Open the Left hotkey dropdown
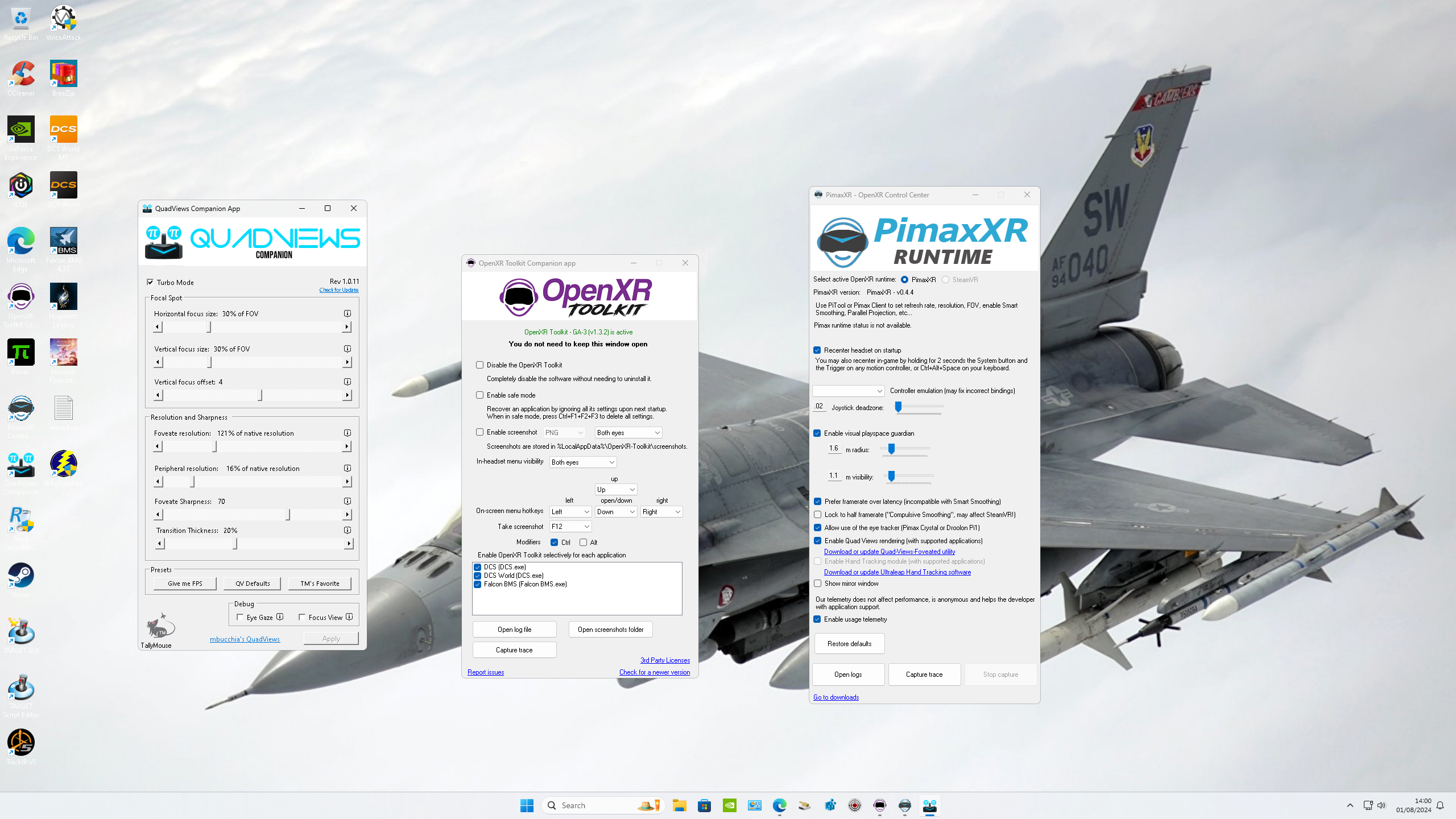 [570, 512]
